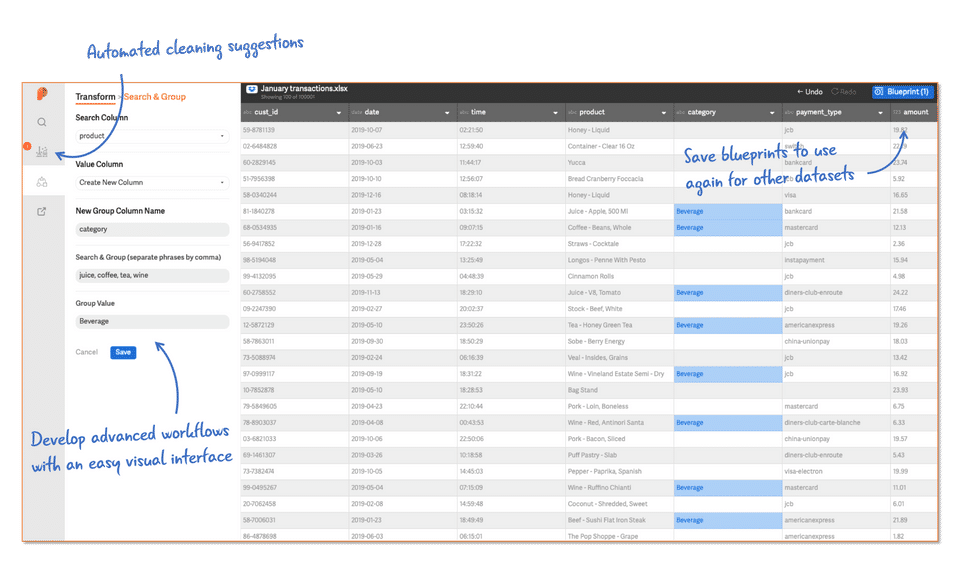Screen dimensions: 960x563
Task: Open cleaning suggestions icon with notification badge
Action: 42,151
